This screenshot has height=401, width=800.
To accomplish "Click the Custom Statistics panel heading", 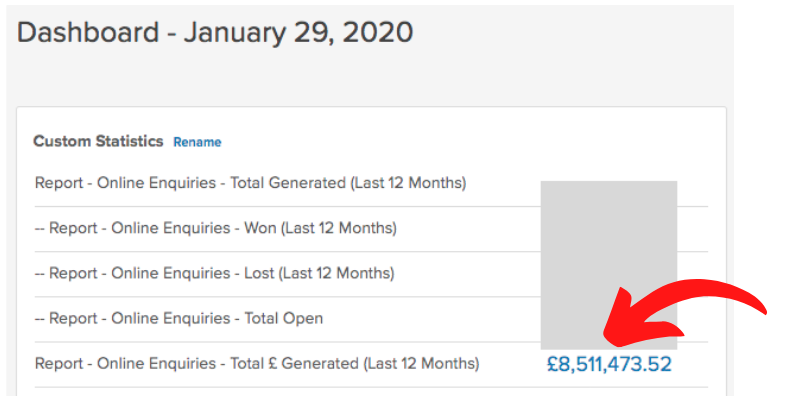I will coord(98,141).
